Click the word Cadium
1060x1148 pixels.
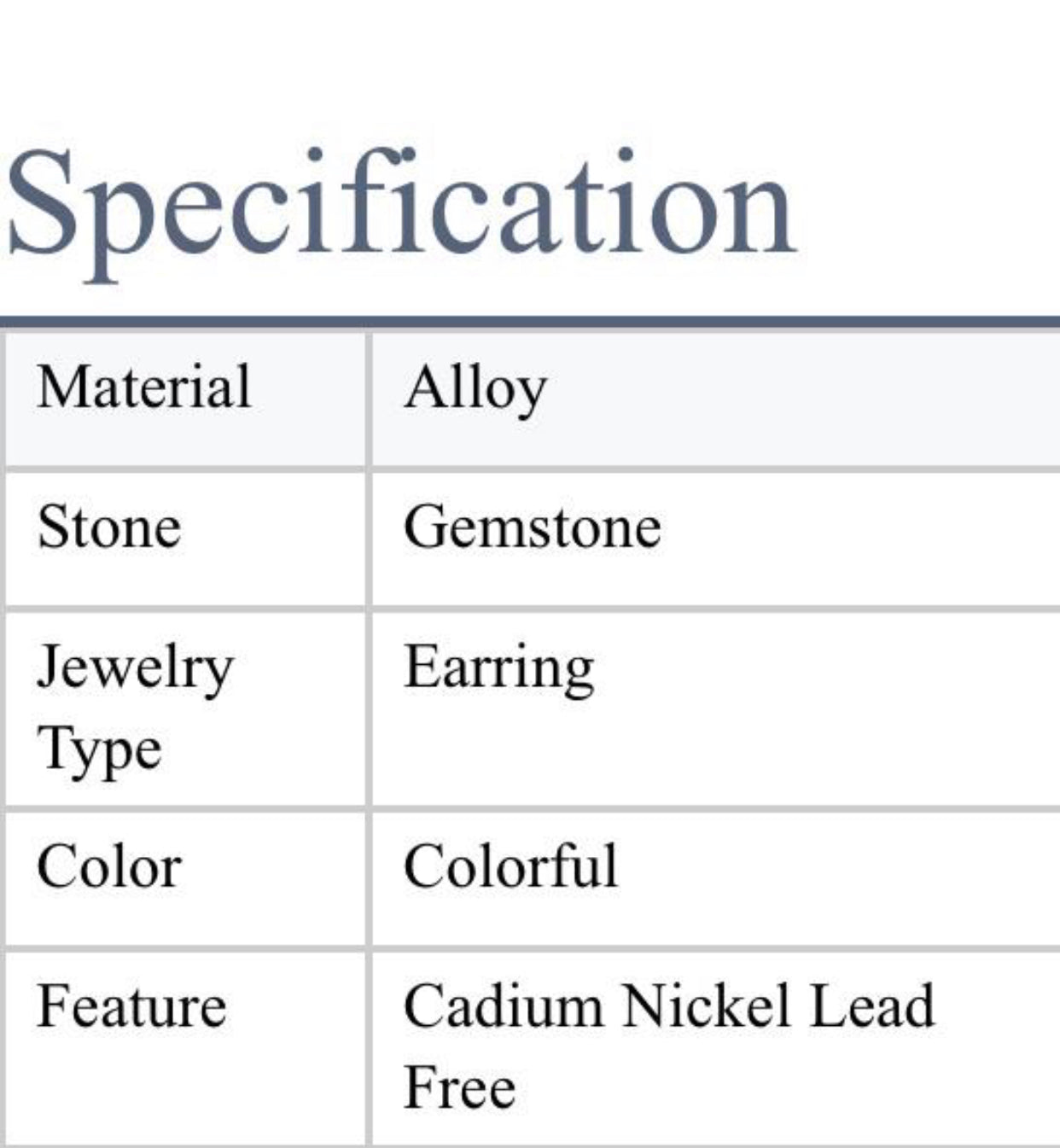click(x=504, y=1005)
